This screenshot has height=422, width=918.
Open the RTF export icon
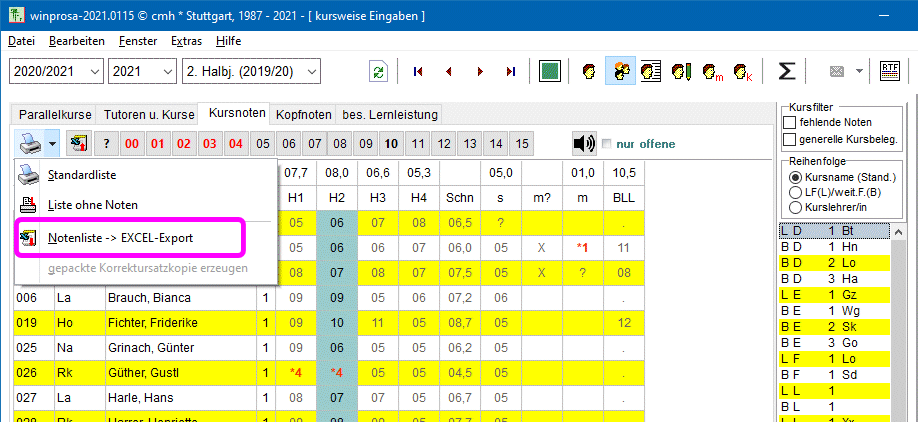[x=888, y=71]
